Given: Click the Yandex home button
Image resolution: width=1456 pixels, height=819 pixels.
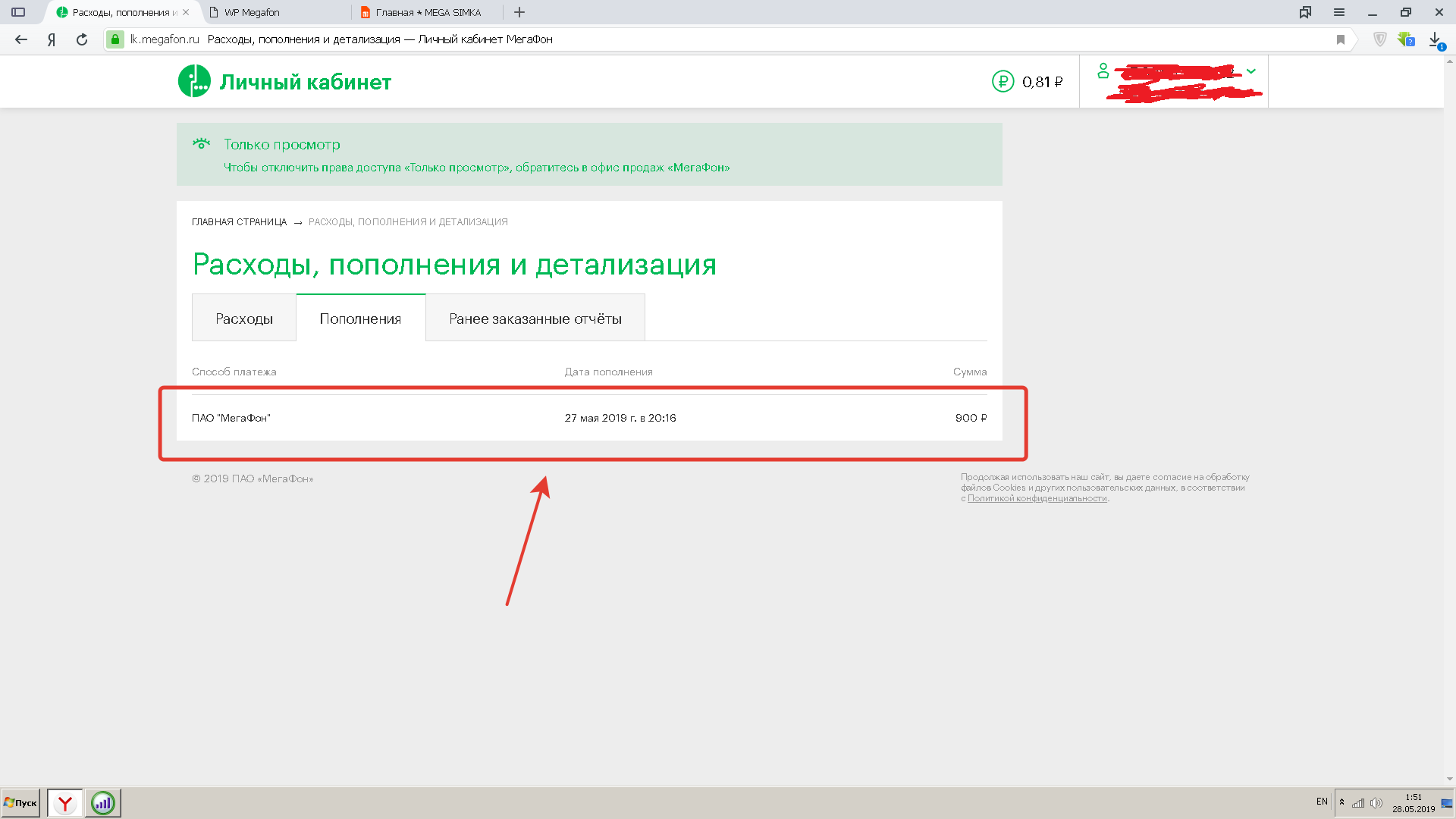Looking at the screenshot, I should [52, 39].
